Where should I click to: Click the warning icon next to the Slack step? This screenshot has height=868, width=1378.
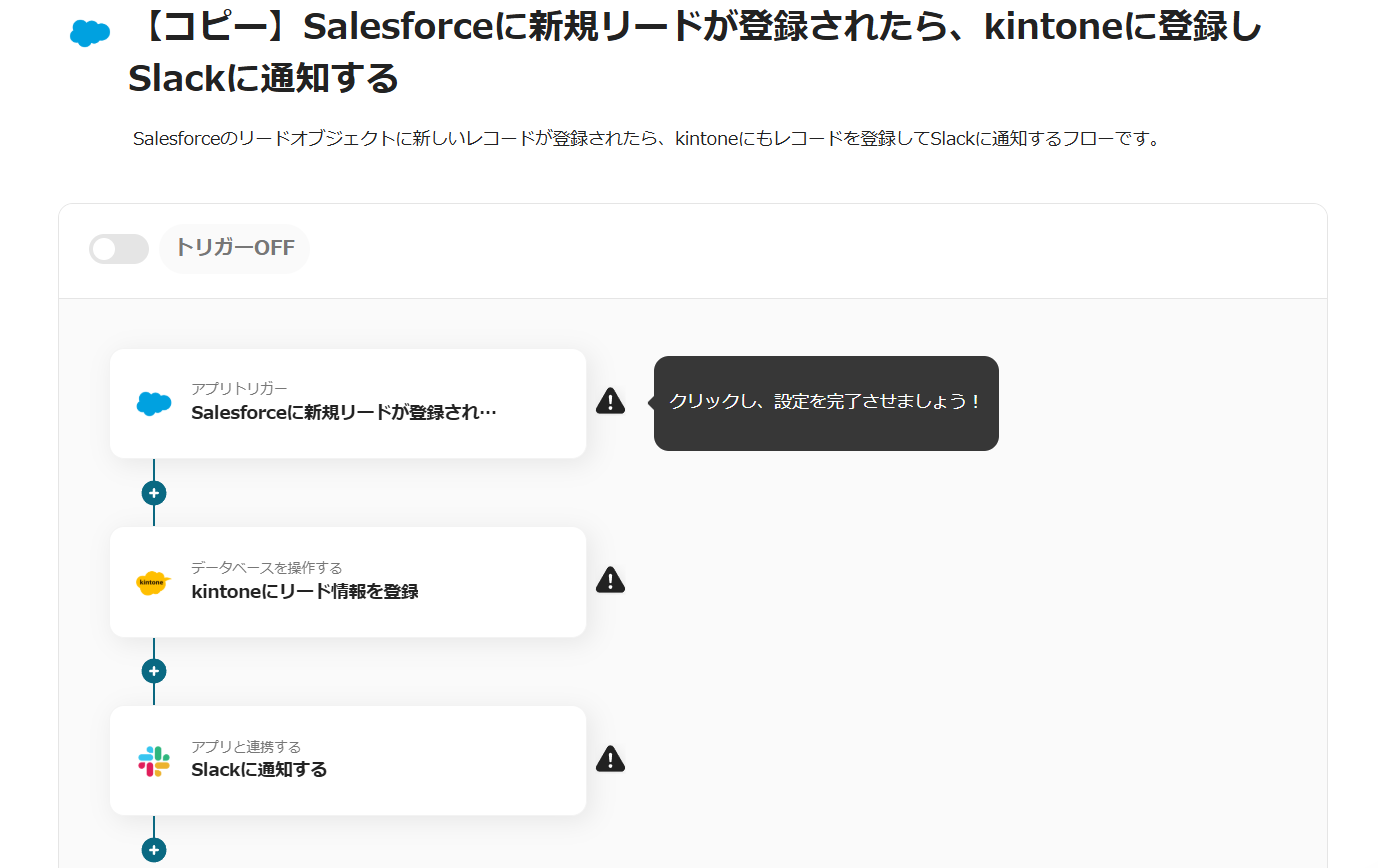[610, 759]
